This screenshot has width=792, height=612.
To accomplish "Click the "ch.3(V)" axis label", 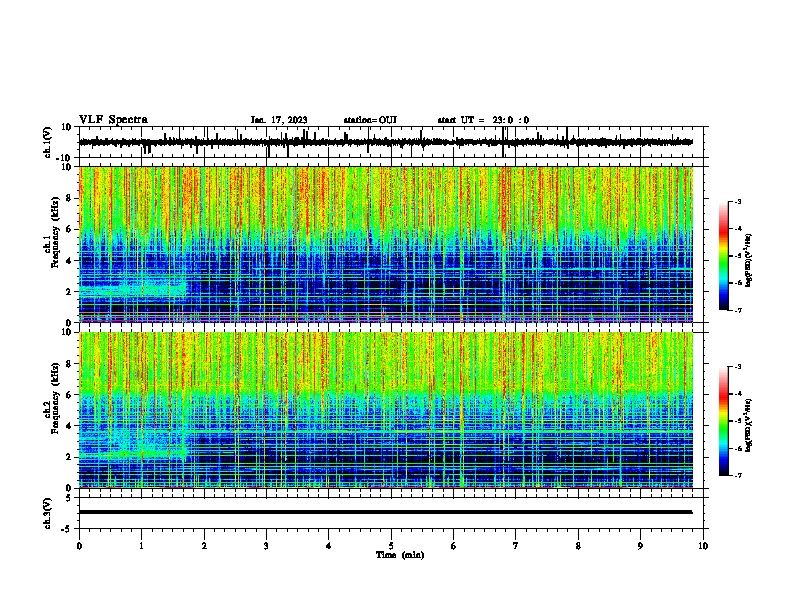I will click(48, 513).
